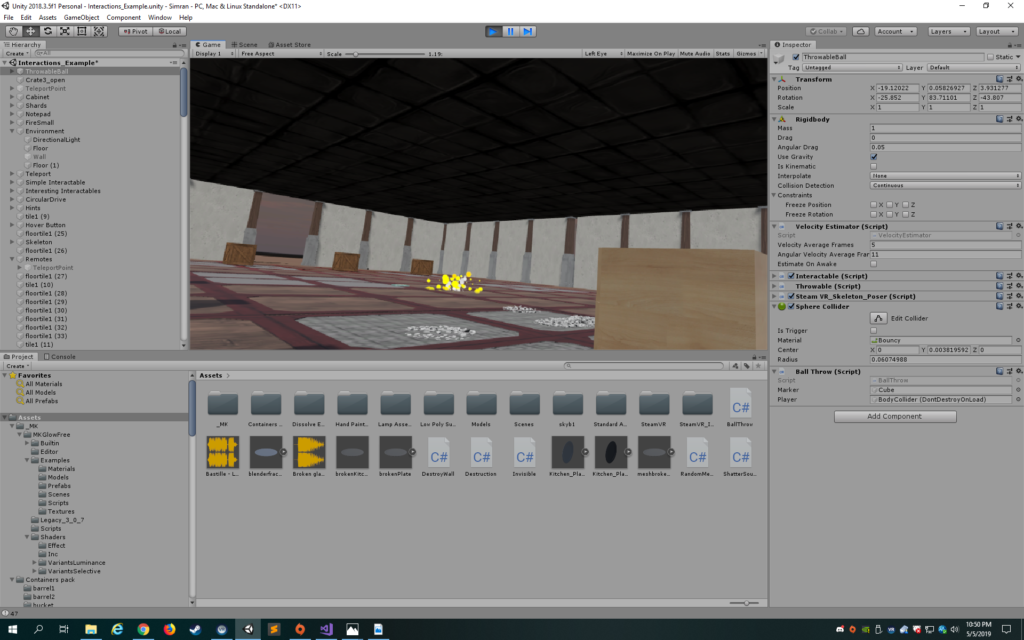Expand the Throwable (Script) component

[x=775, y=287]
